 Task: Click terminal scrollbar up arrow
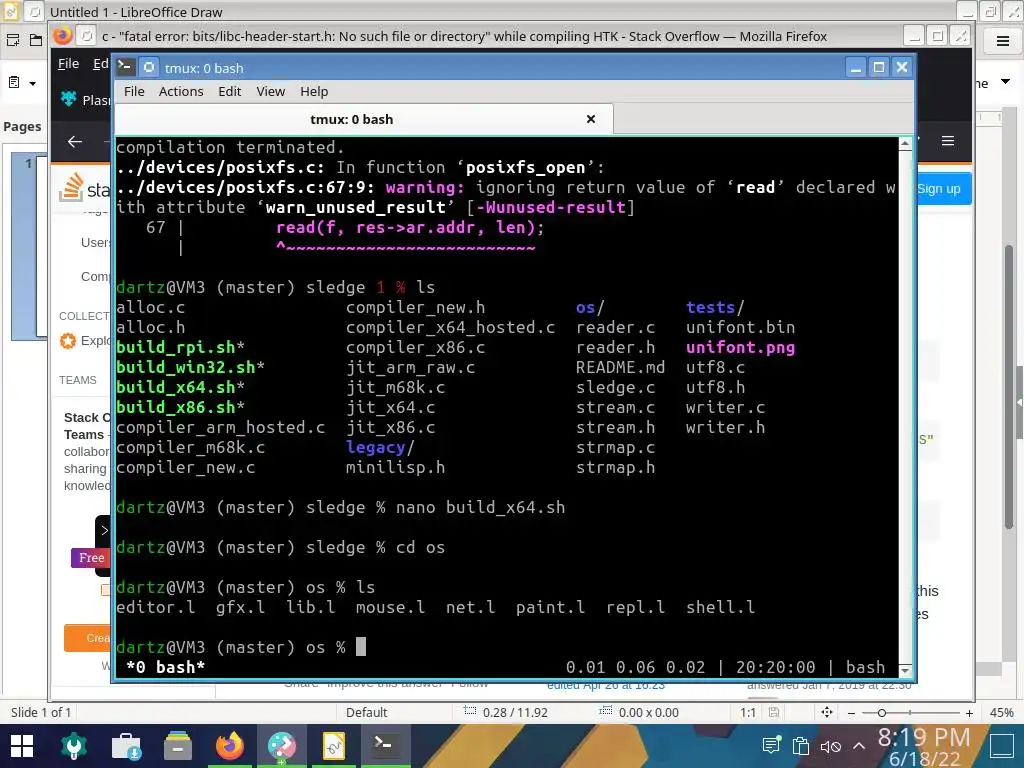(905, 143)
